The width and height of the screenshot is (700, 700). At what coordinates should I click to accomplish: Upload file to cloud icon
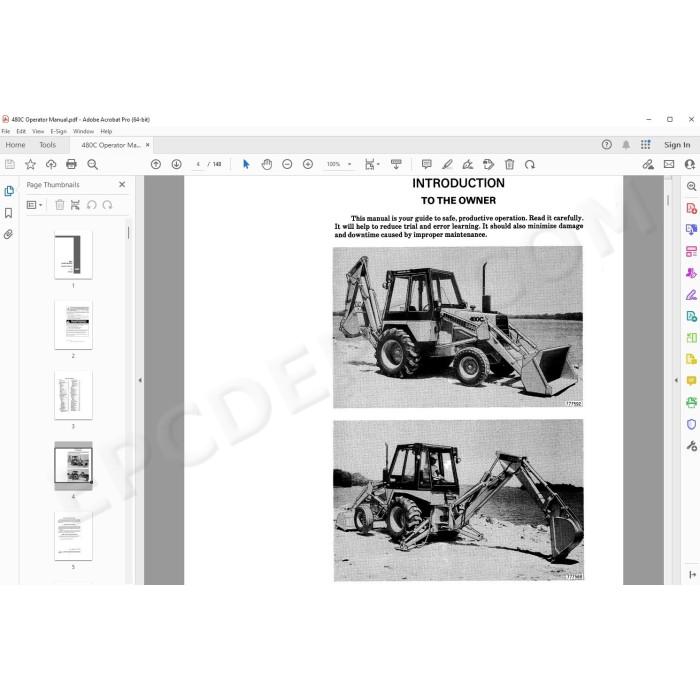coord(51,164)
